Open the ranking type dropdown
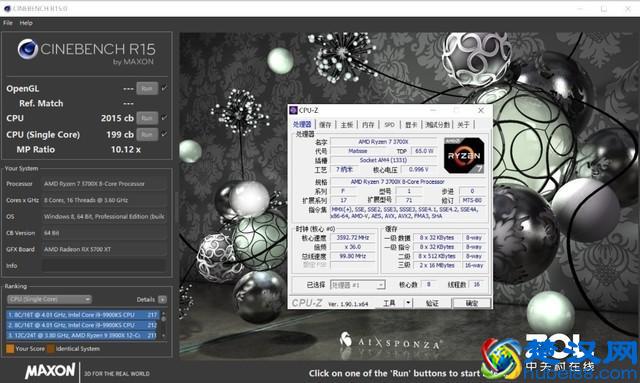 coord(49,299)
